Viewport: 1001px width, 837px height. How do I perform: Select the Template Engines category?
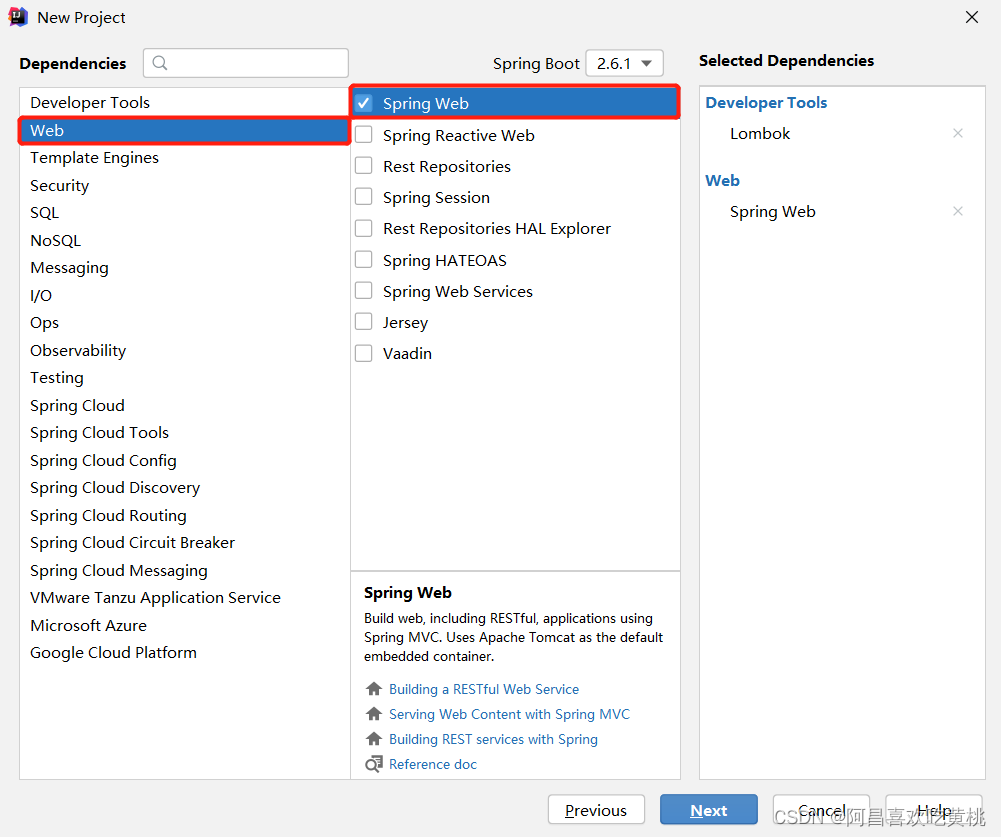(94, 158)
